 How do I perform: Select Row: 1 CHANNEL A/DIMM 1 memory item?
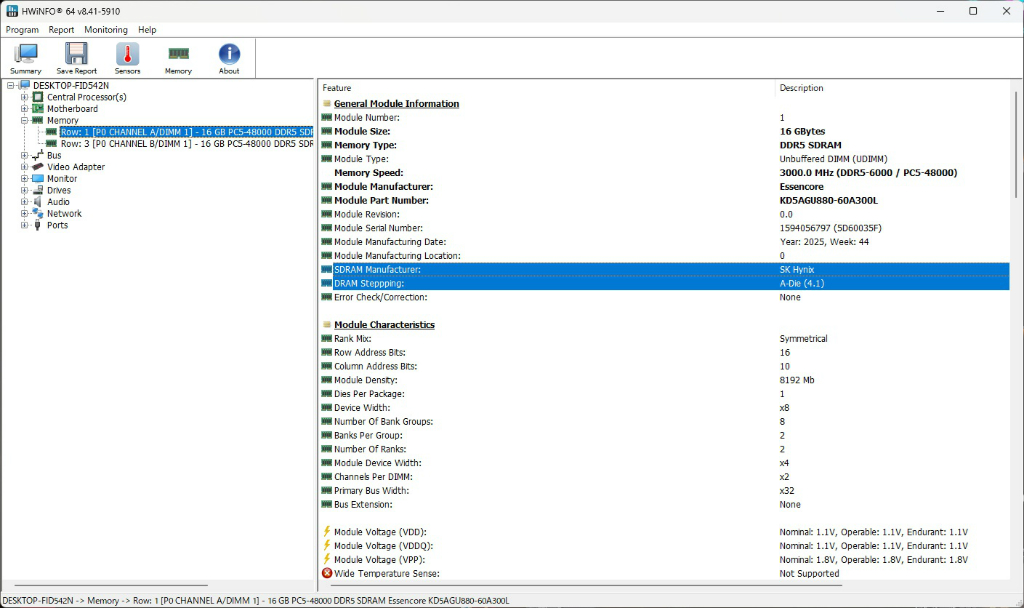(186, 132)
